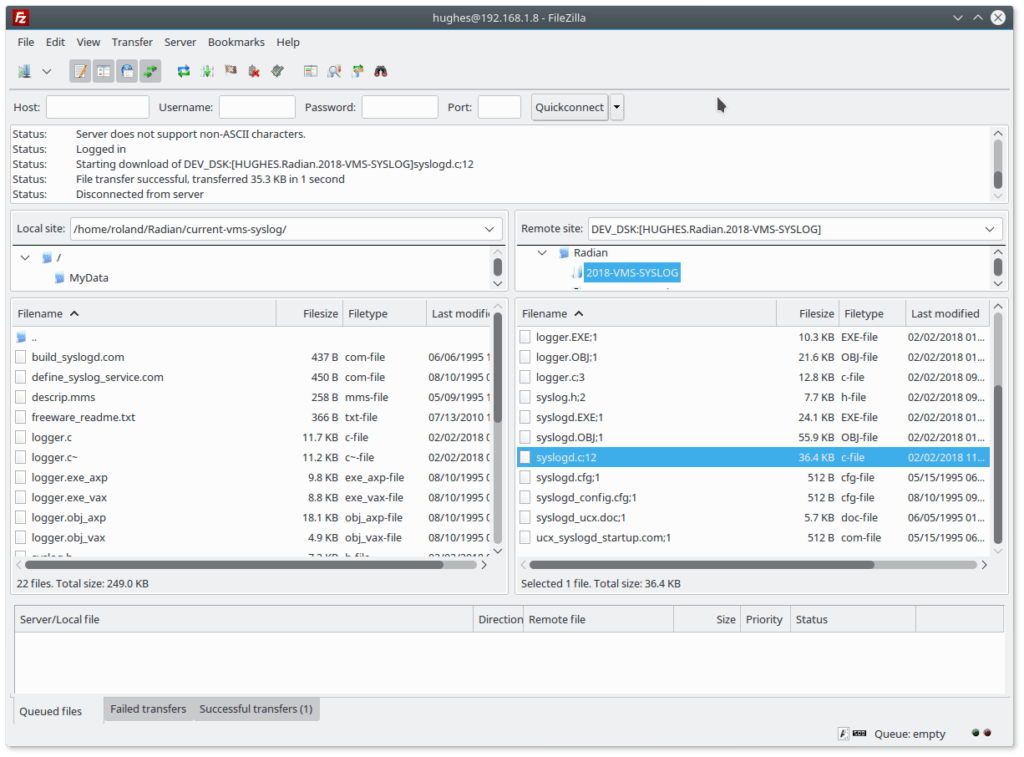Viewport: 1024px width, 757px height.
Task: Expand the Local site path dropdown
Action: (x=489, y=229)
